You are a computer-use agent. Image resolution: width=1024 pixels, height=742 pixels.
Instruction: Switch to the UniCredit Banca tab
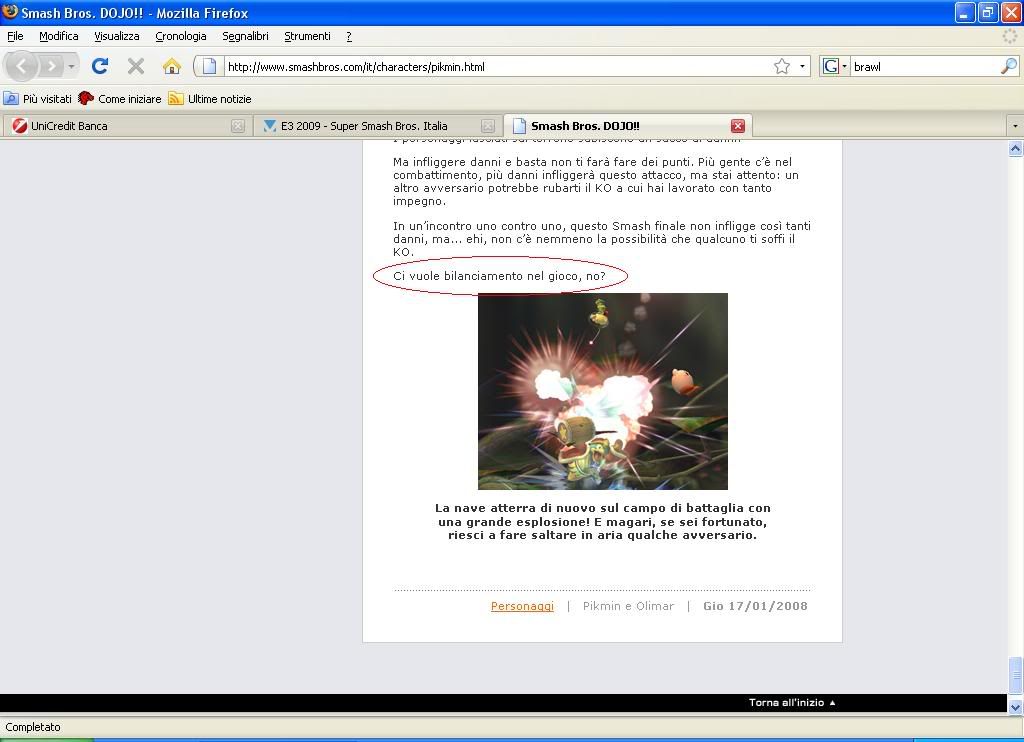pyautogui.click(x=126, y=125)
